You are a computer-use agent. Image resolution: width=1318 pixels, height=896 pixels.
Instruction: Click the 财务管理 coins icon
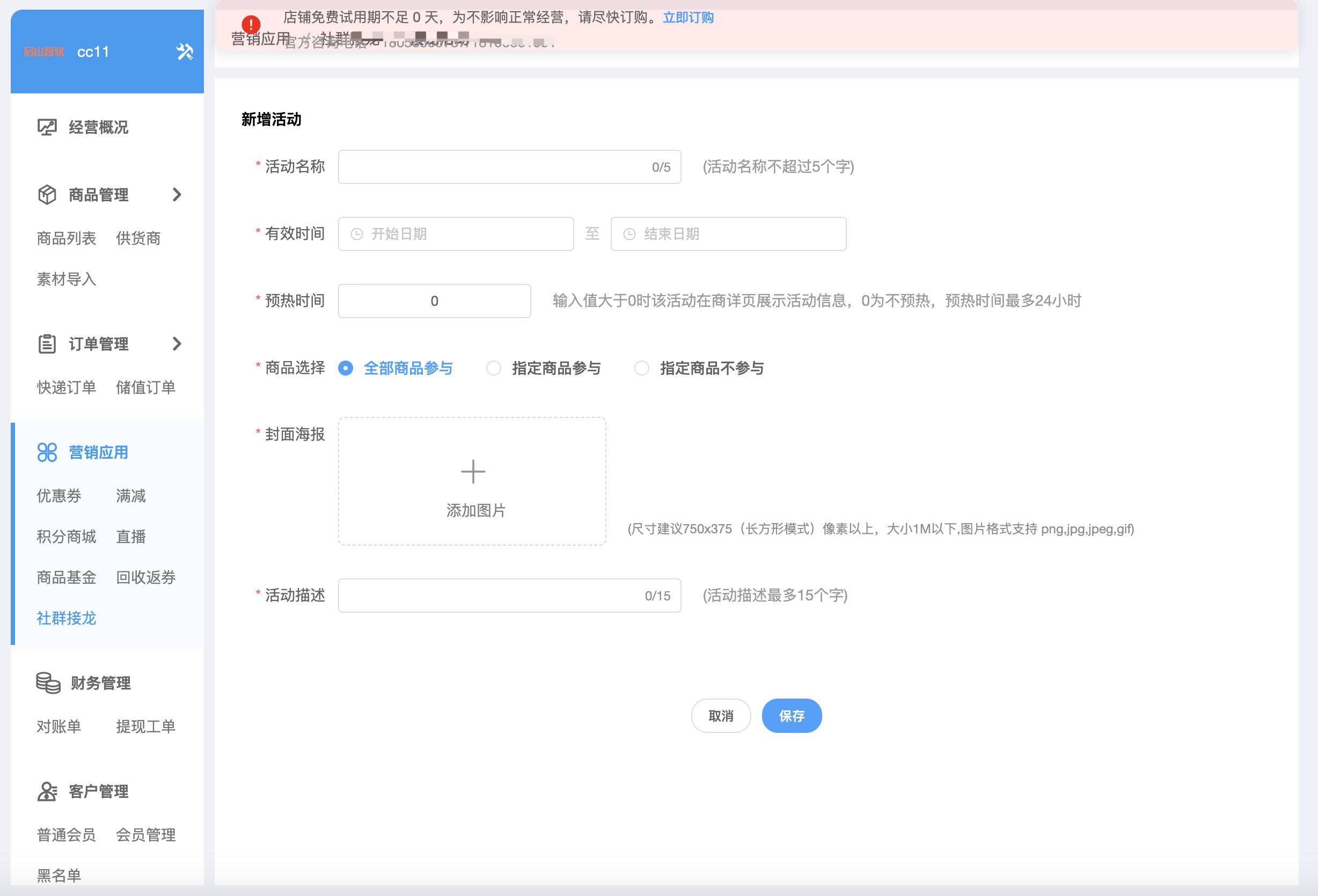48,682
